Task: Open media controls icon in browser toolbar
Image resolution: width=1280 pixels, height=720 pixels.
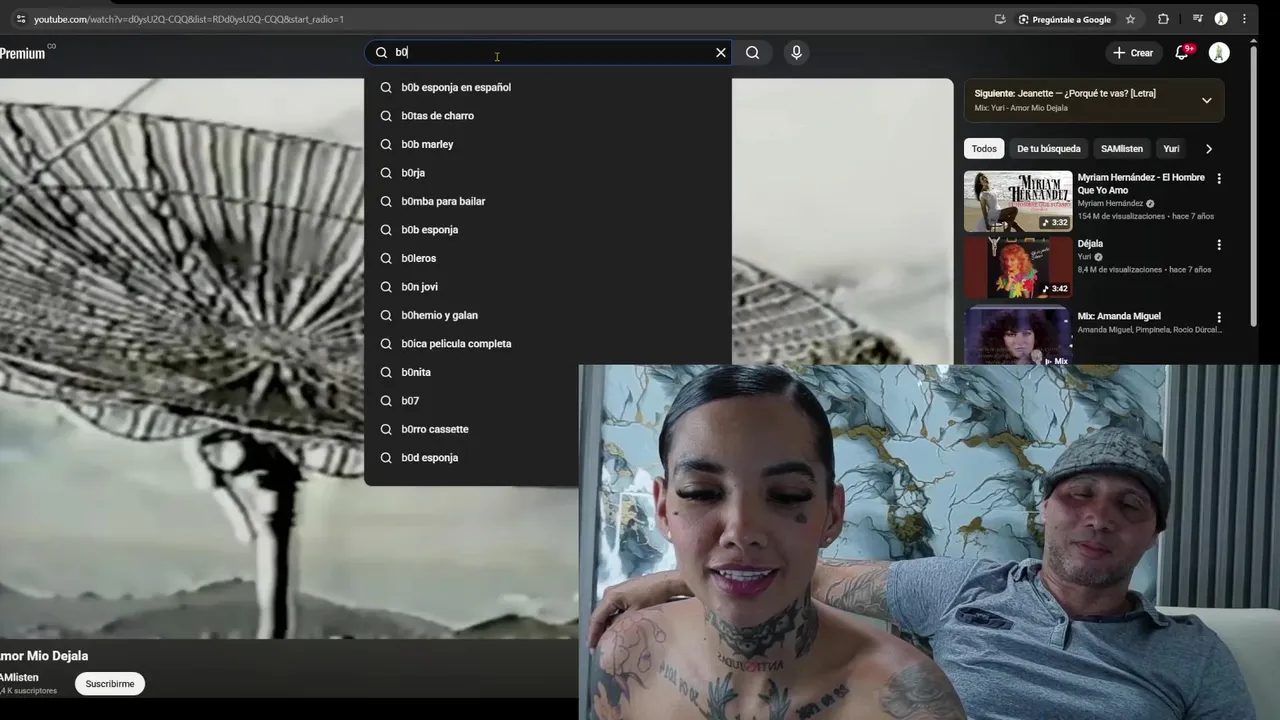Action: [x=1197, y=19]
